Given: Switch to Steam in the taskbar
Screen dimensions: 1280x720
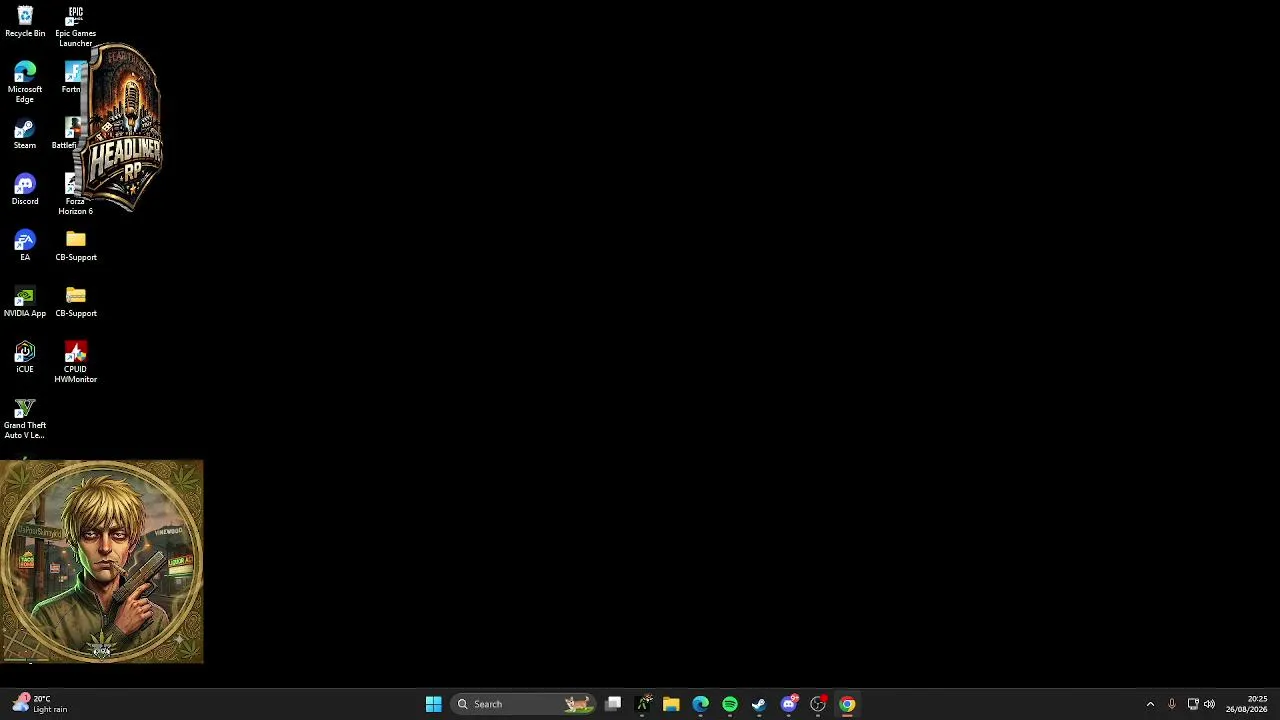Looking at the screenshot, I should (x=759, y=704).
